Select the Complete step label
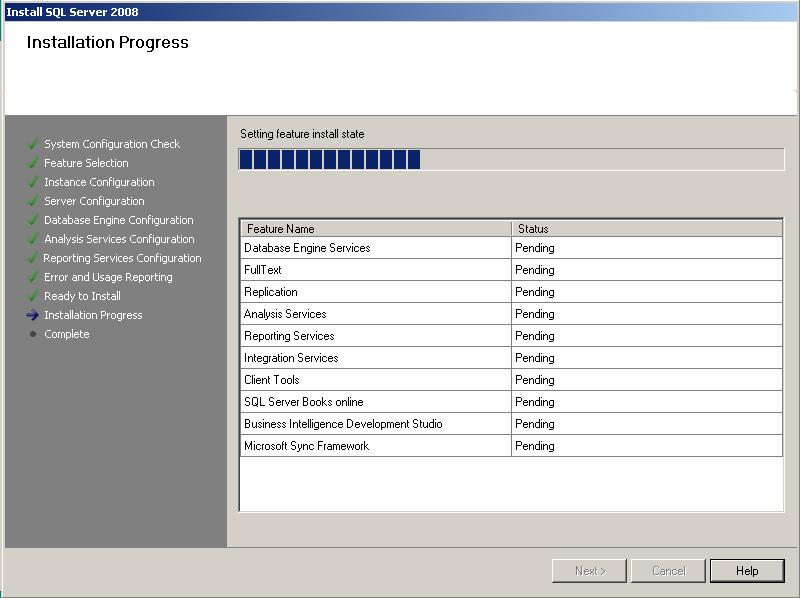This screenshot has height=598, width=800. pos(66,334)
